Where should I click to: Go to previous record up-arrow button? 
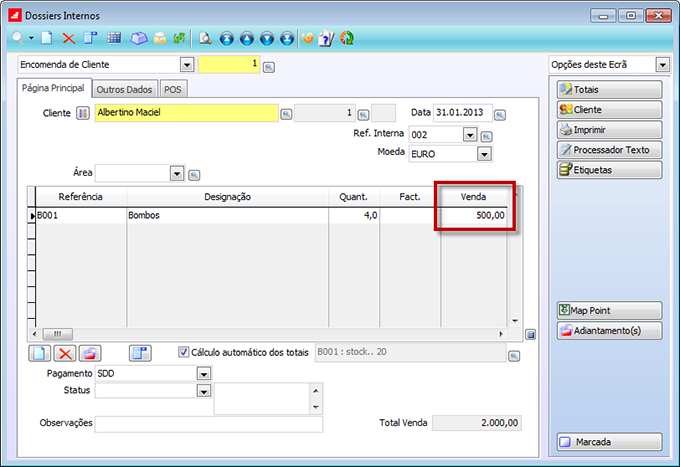point(247,39)
